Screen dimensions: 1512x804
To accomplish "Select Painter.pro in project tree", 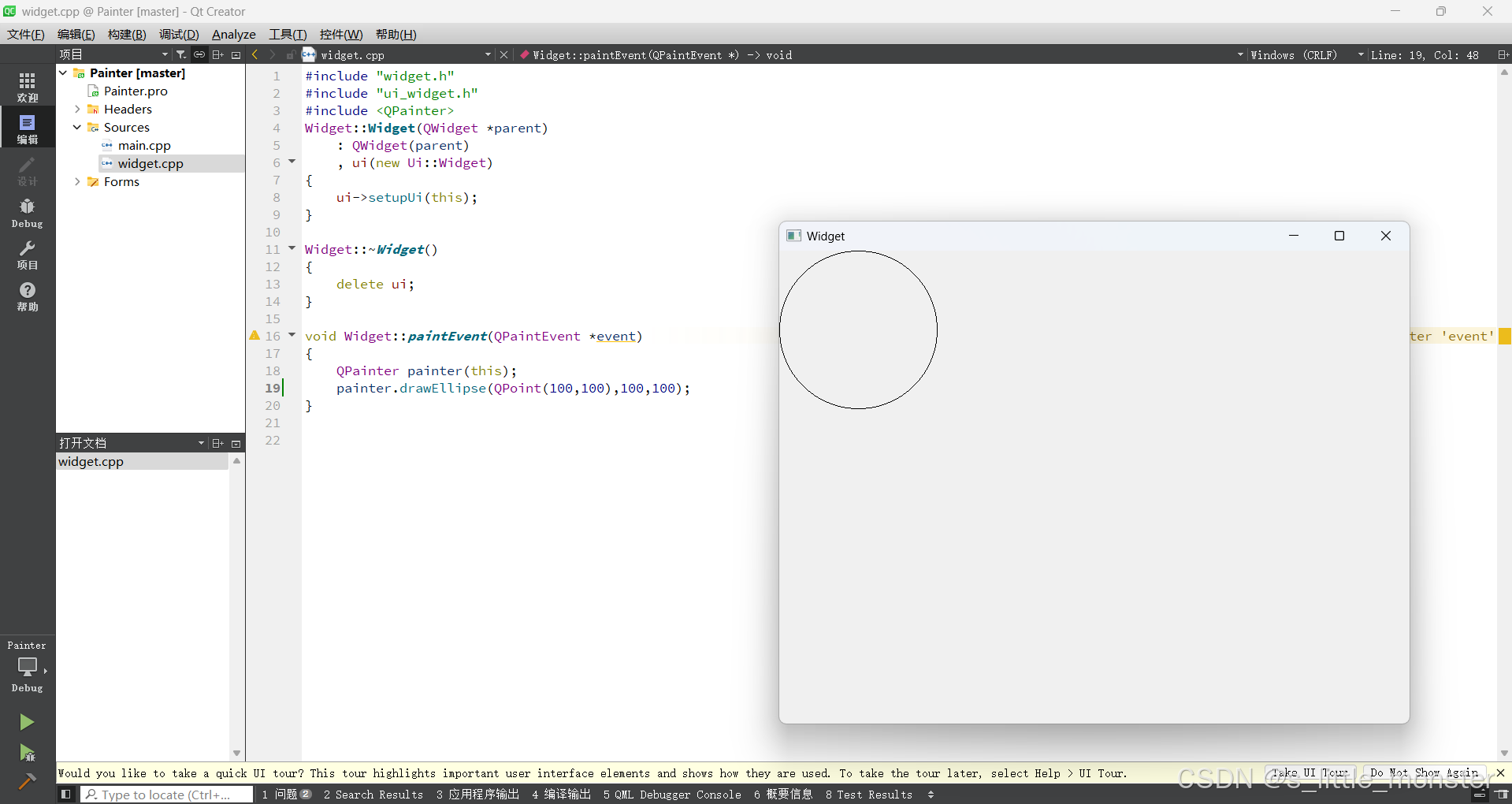I will (x=136, y=91).
